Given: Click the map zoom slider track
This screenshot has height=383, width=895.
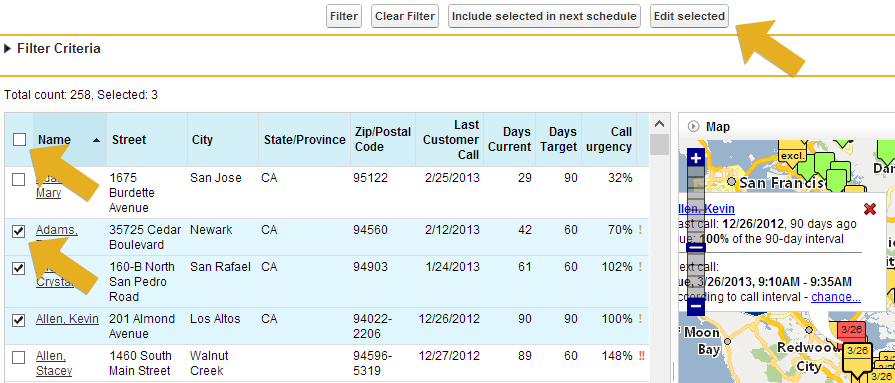Looking at the screenshot, I should (696, 232).
